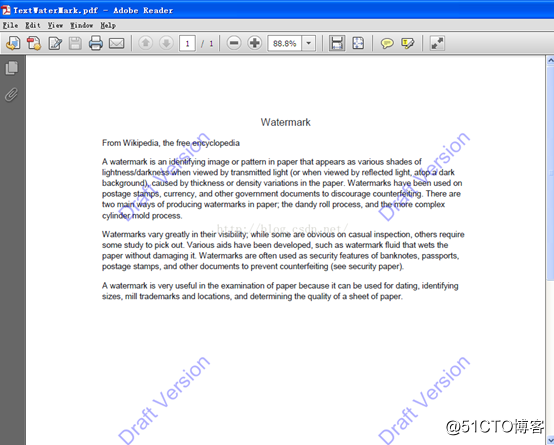
Task: Click the Open file toolbar icon
Action: point(13,43)
